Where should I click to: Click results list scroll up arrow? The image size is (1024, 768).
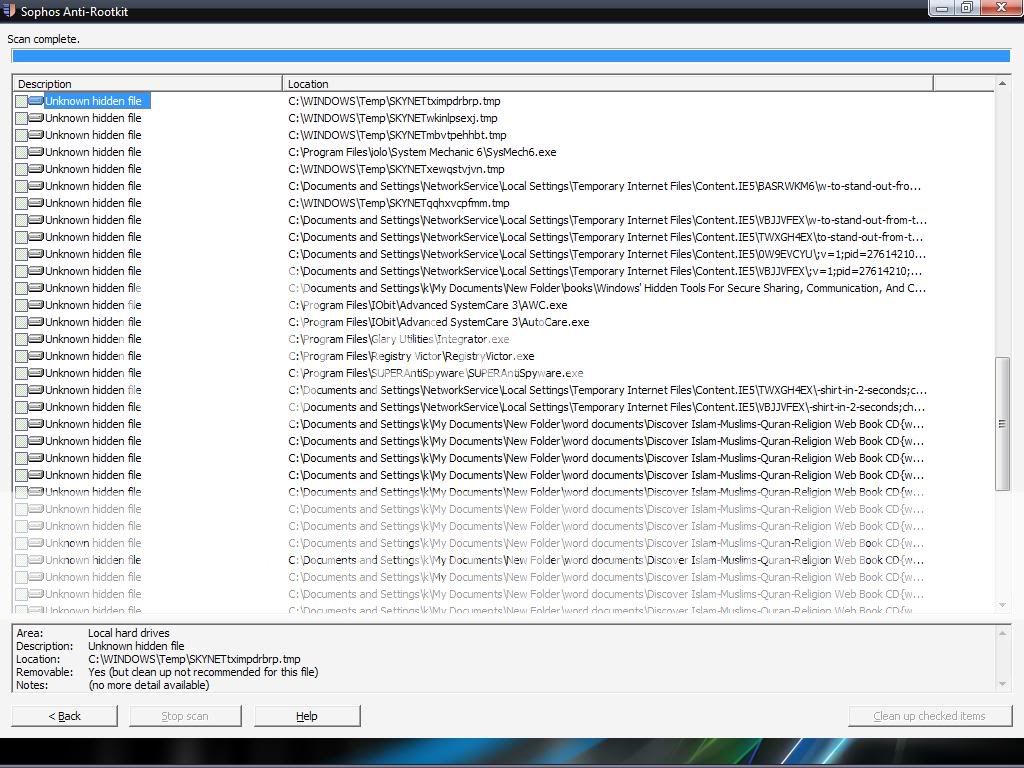[x=1002, y=83]
